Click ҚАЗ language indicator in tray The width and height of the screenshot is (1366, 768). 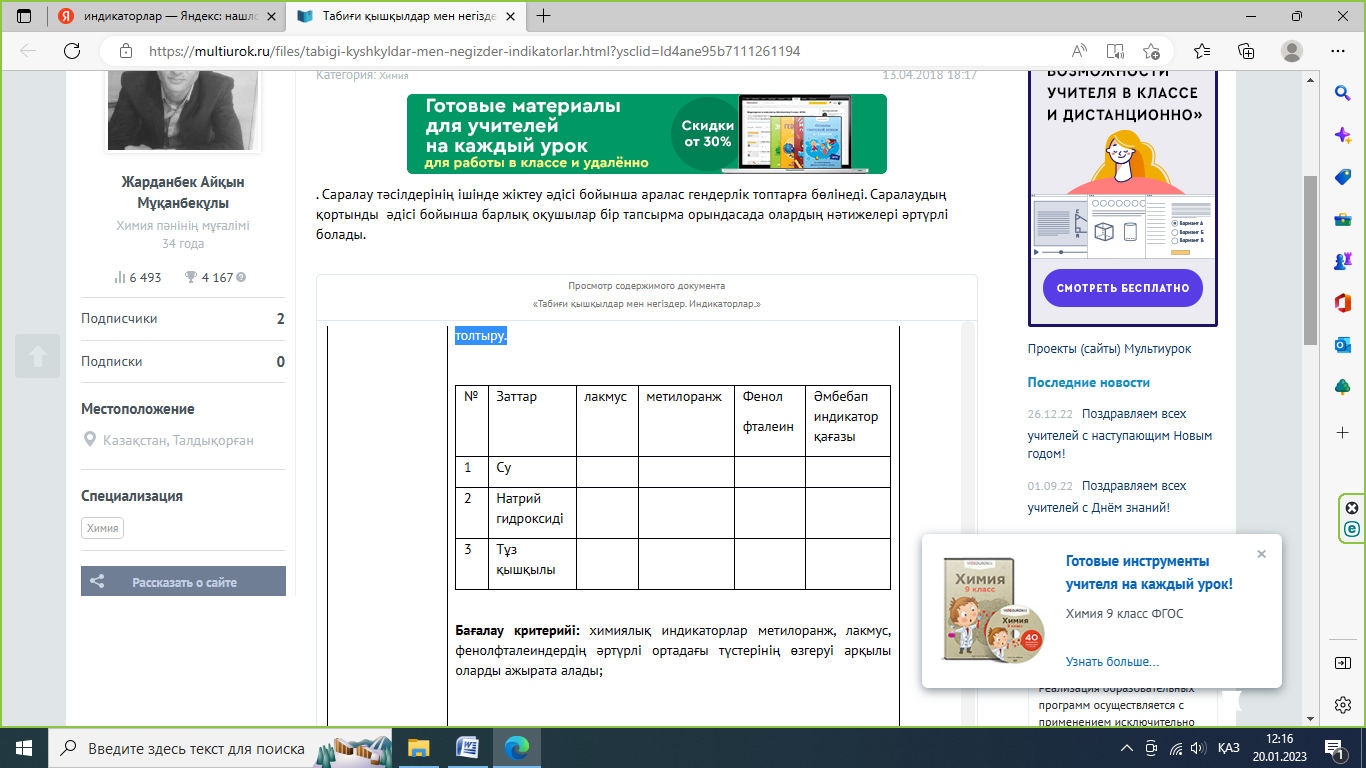point(1229,748)
